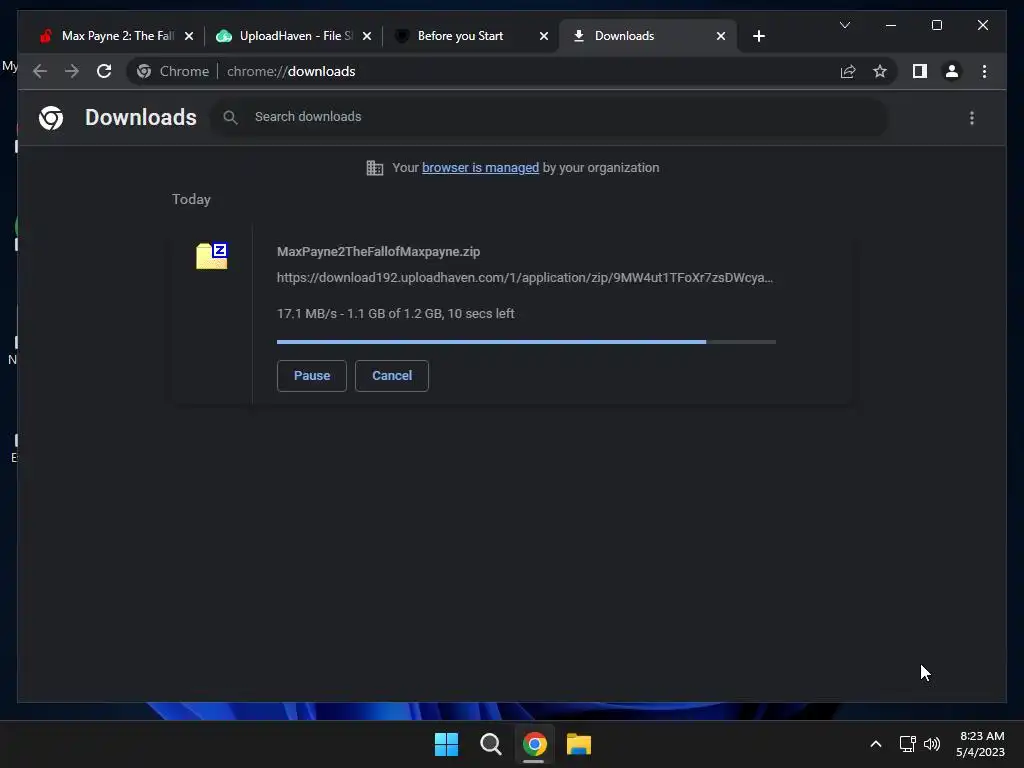The image size is (1024, 768).
Task: Open Chrome main three-dot menu
Action: click(984, 71)
